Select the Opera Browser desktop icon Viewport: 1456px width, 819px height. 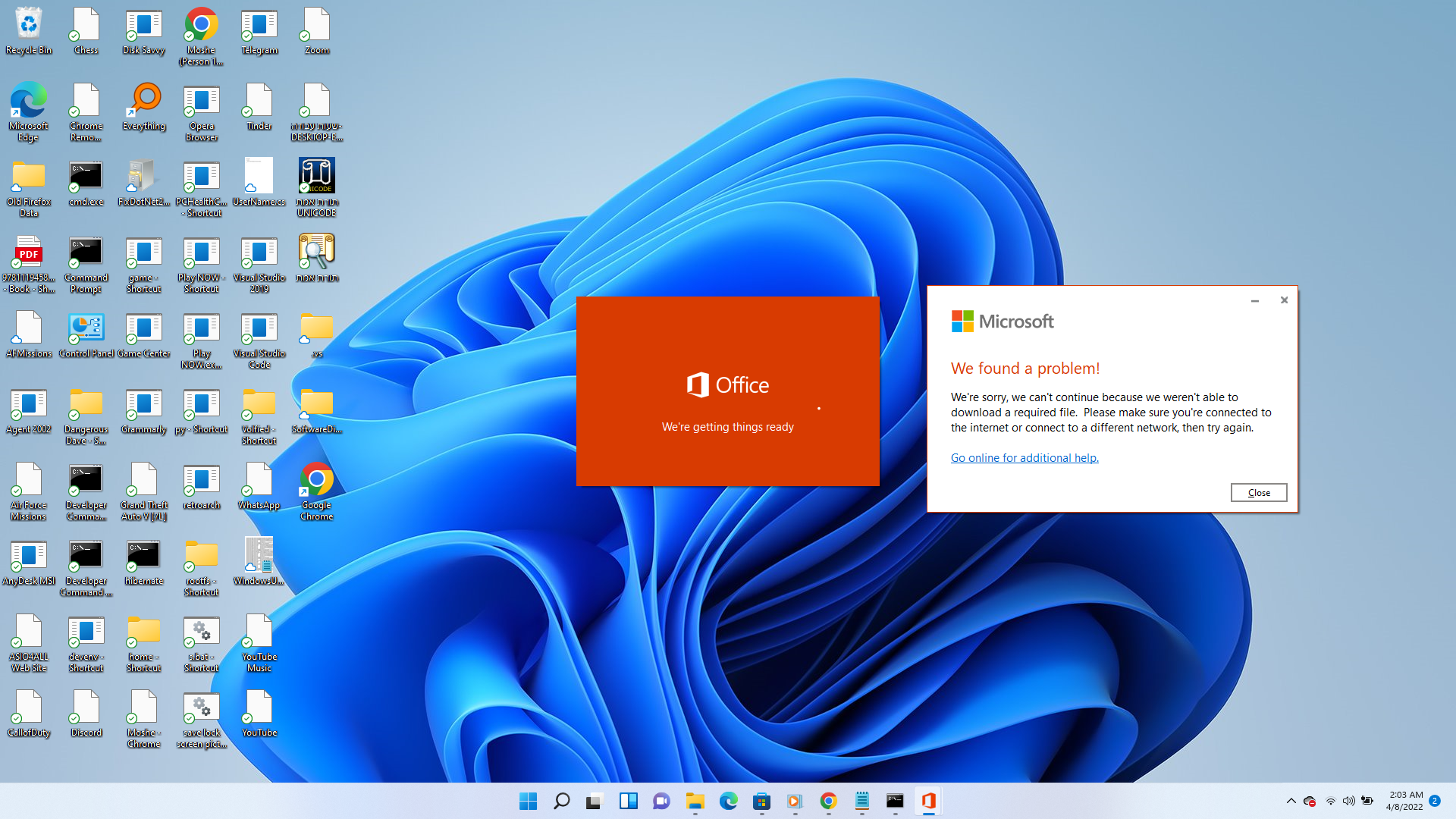click(x=202, y=112)
